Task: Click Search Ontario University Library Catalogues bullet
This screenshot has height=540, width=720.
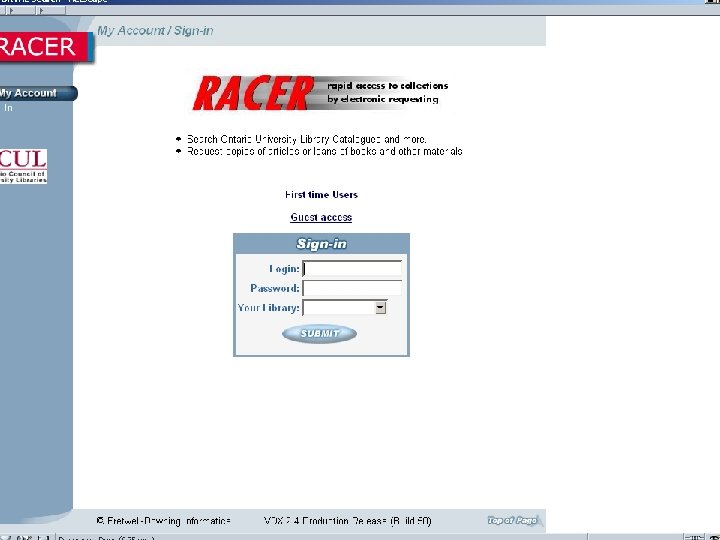Action: [307, 139]
